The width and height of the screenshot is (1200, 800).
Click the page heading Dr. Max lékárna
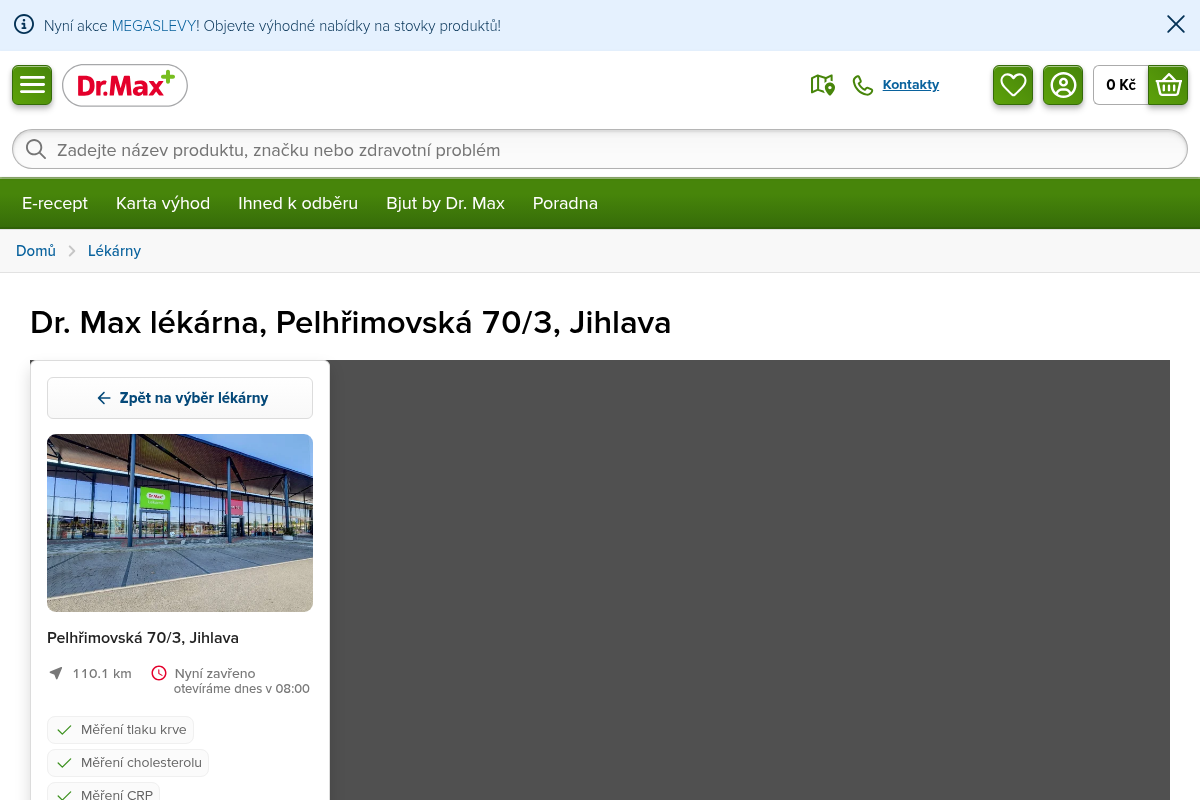[x=350, y=323]
